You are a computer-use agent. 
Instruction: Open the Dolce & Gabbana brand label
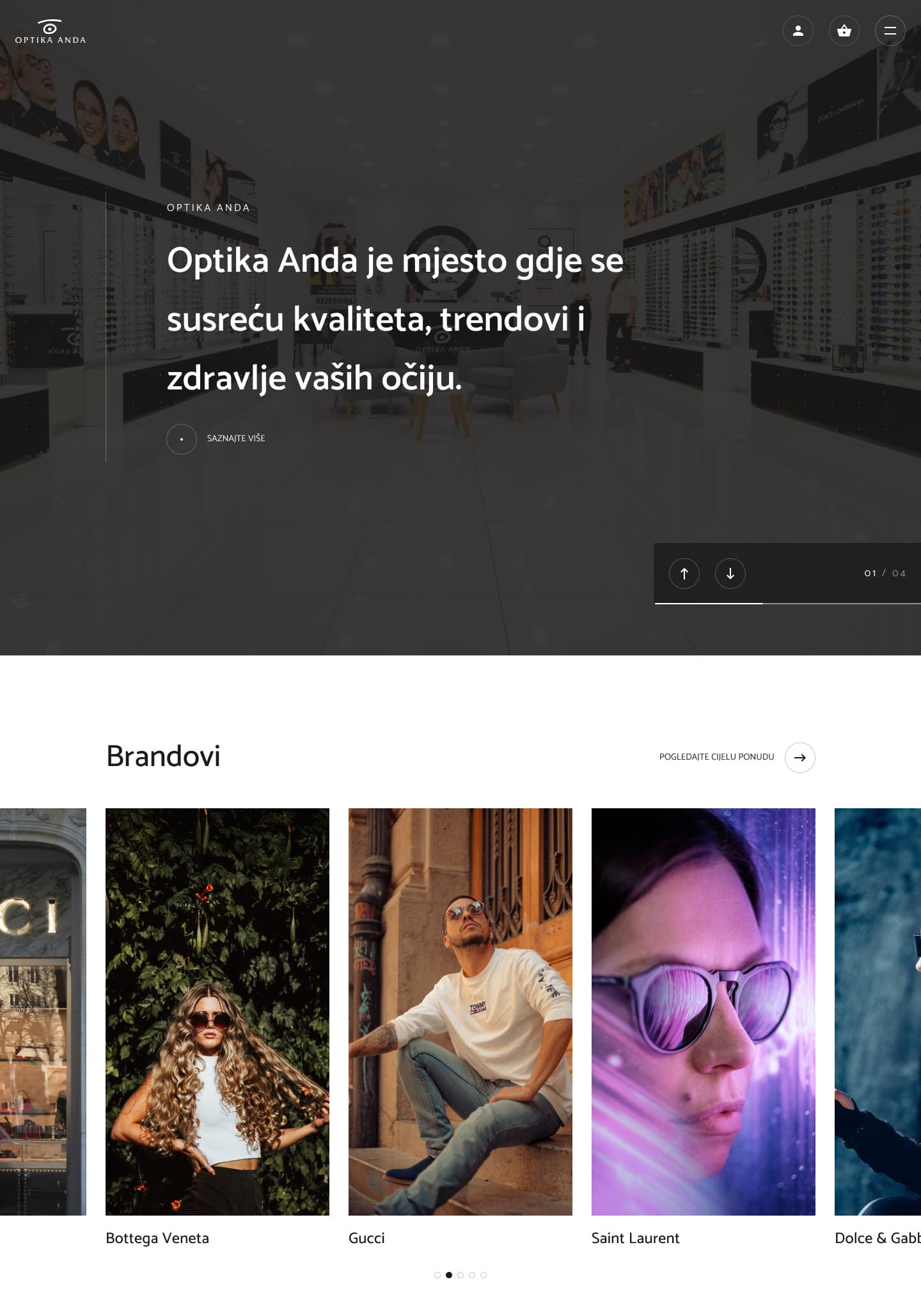coord(878,1239)
